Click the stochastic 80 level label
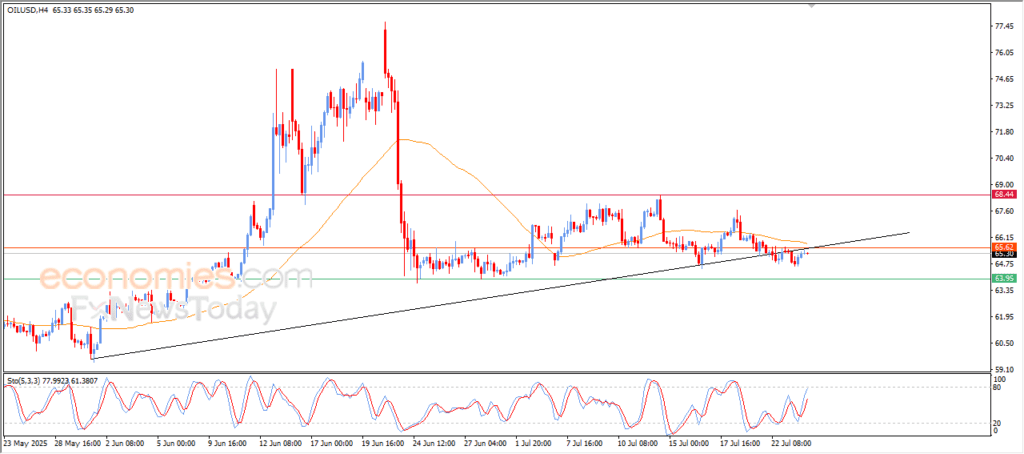 (x=996, y=387)
